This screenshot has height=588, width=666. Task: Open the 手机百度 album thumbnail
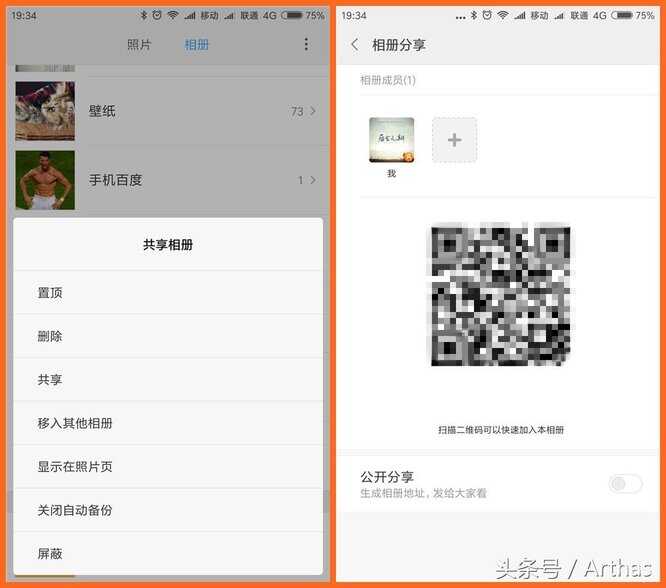pos(45,180)
